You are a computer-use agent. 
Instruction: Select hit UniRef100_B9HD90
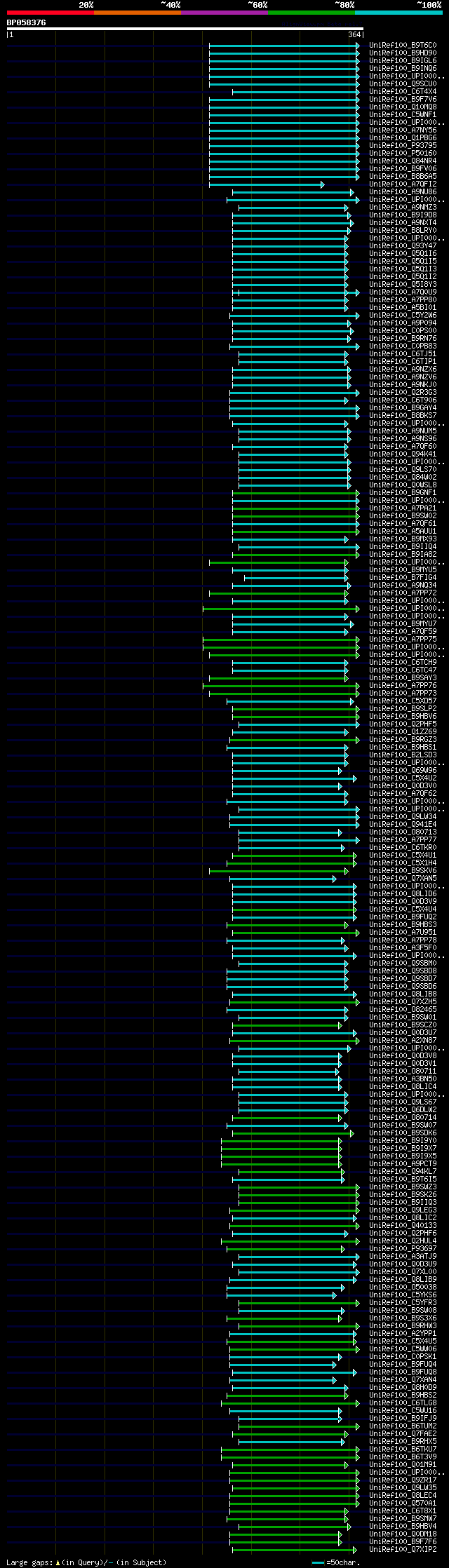click(x=403, y=53)
